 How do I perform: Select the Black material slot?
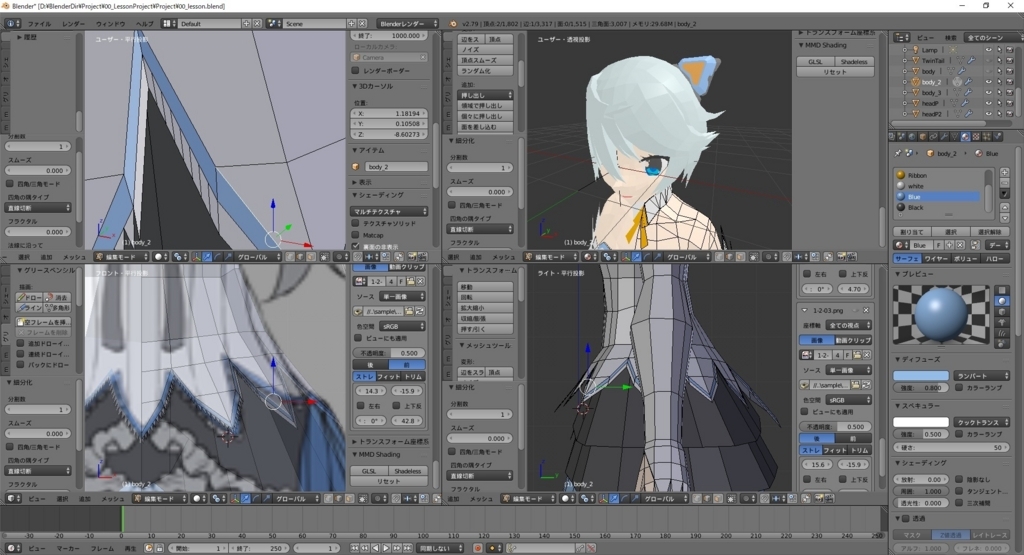point(938,208)
